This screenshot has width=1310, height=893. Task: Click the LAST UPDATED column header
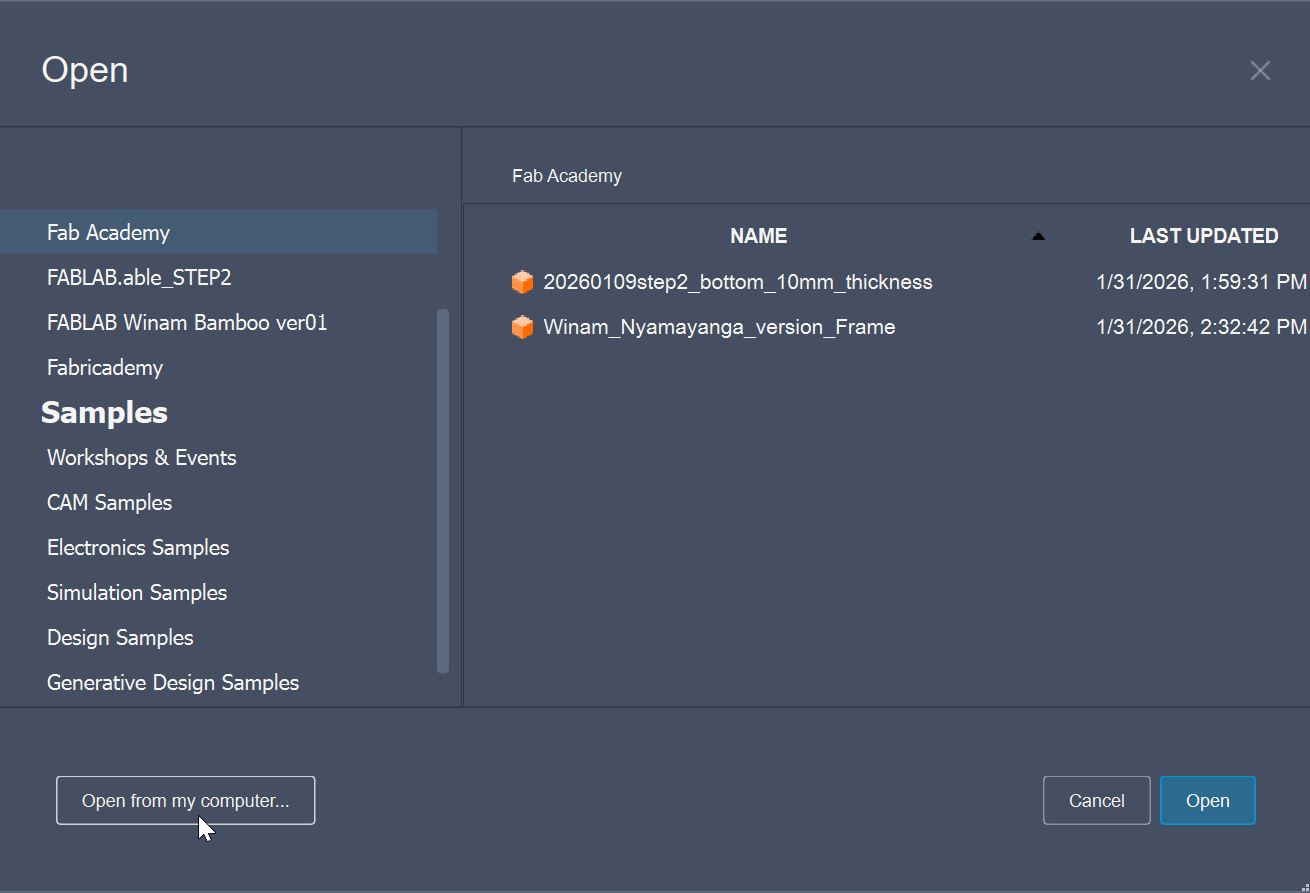(1204, 235)
